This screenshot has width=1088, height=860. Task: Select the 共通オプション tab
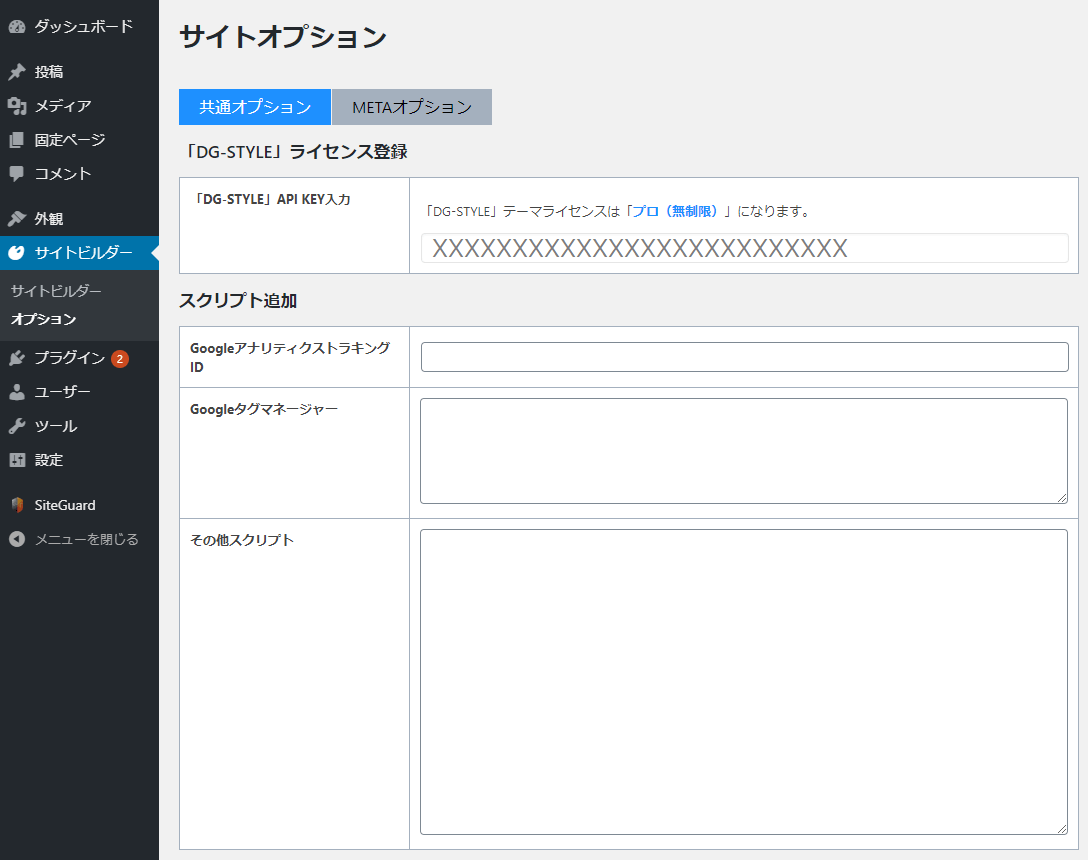(255, 107)
